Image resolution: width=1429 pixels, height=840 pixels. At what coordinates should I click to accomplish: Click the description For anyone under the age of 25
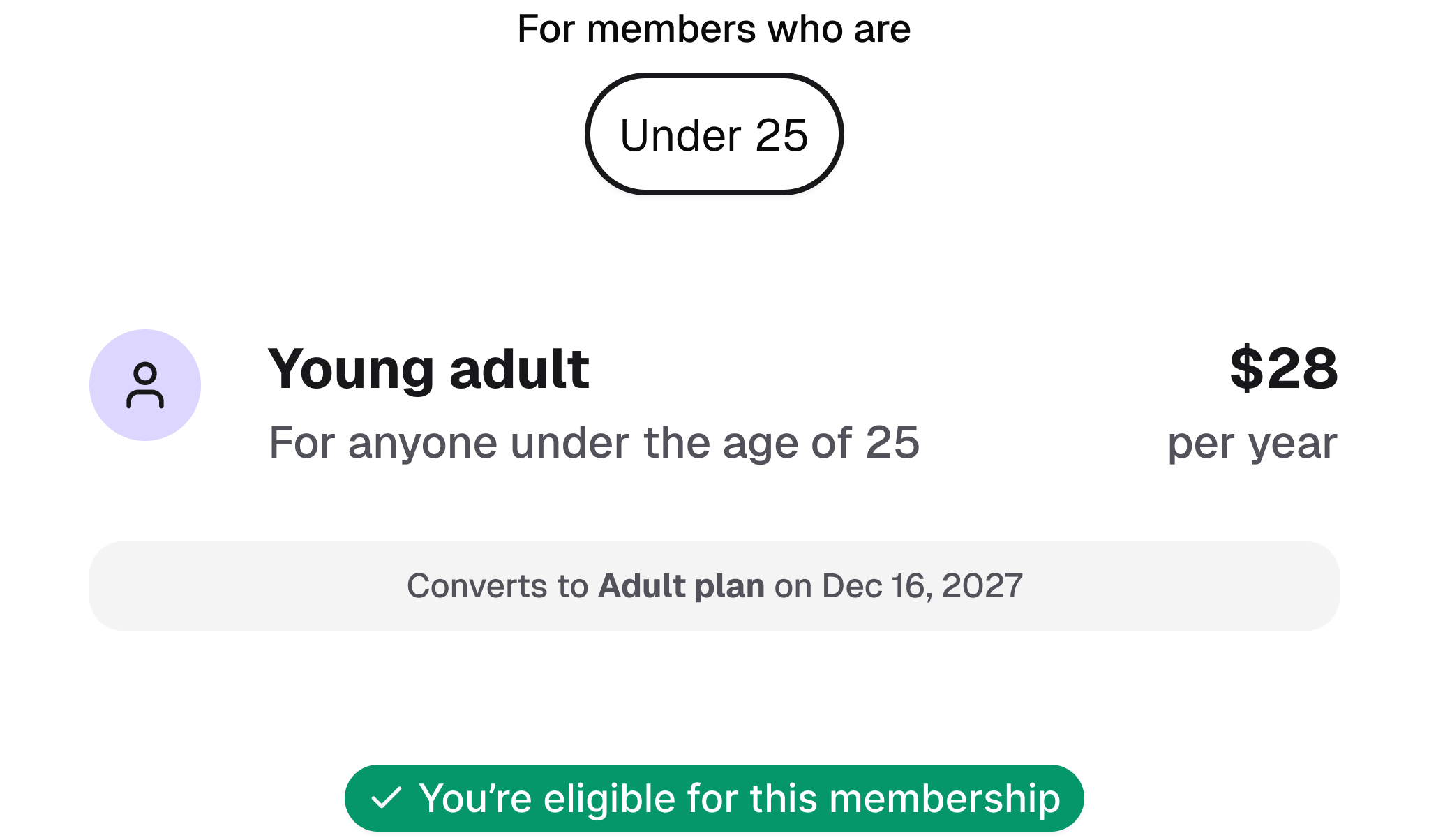(594, 443)
